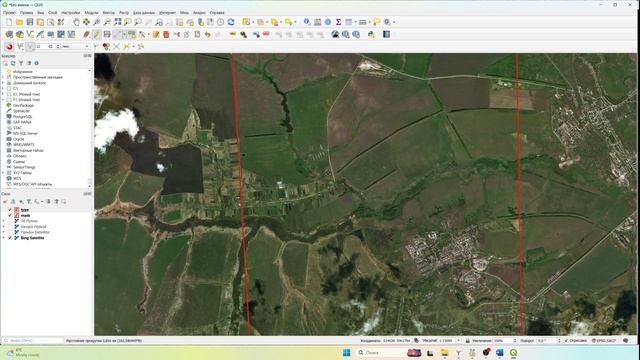Select the Zoom Out magnifier tool
The height and width of the screenshot is (360, 640).
107,22
